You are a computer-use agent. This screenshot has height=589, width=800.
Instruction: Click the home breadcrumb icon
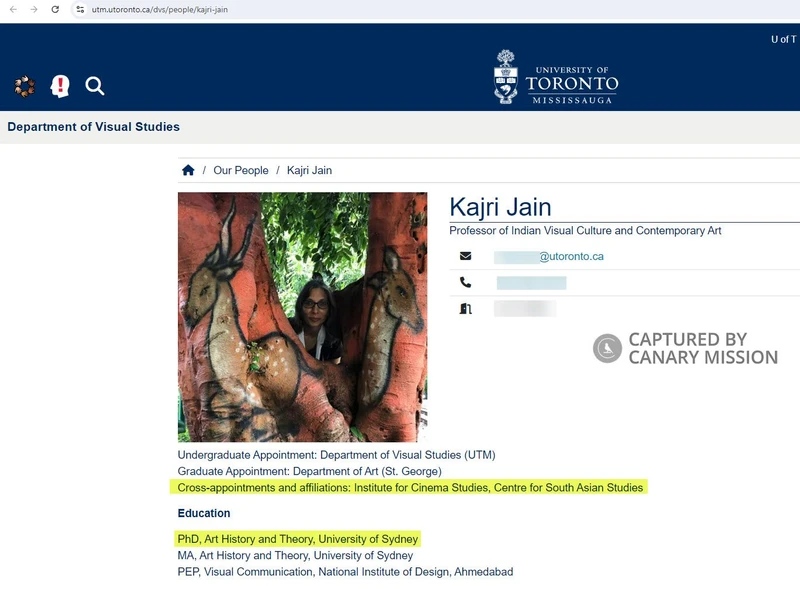188,170
